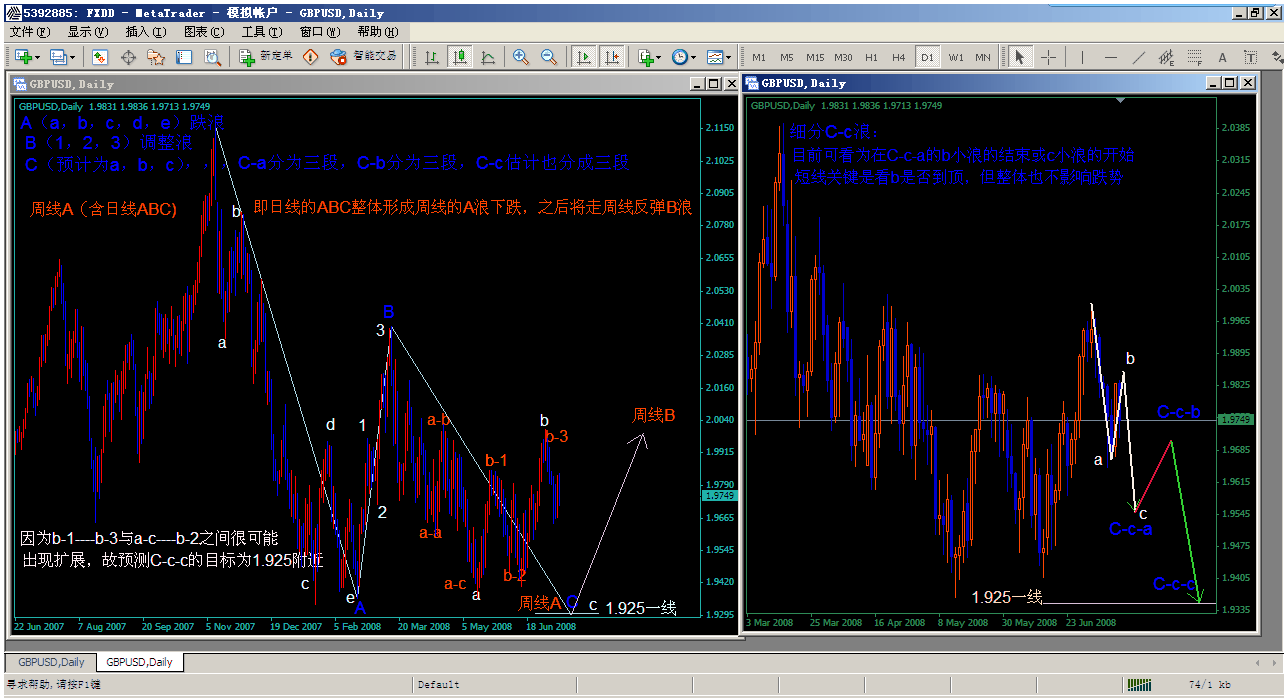Select the horizontal line drawing tool

coord(1110,57)
